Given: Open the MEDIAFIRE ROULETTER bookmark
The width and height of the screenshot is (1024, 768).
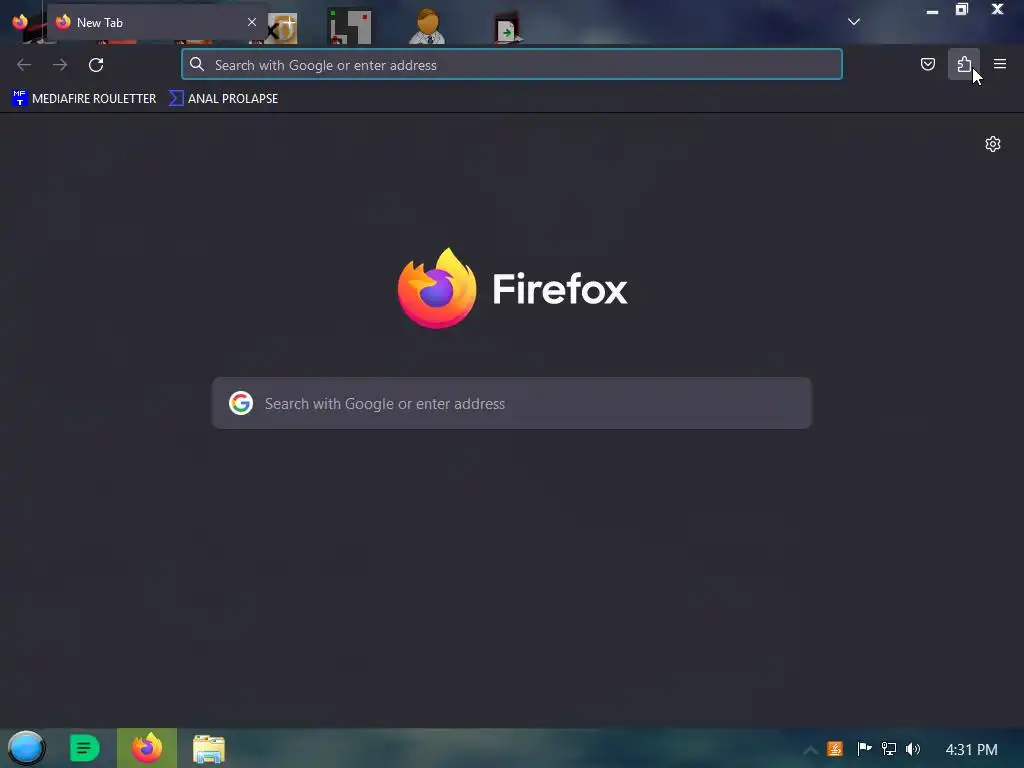Looking at the screenshot, I should [x=84, y=99].
